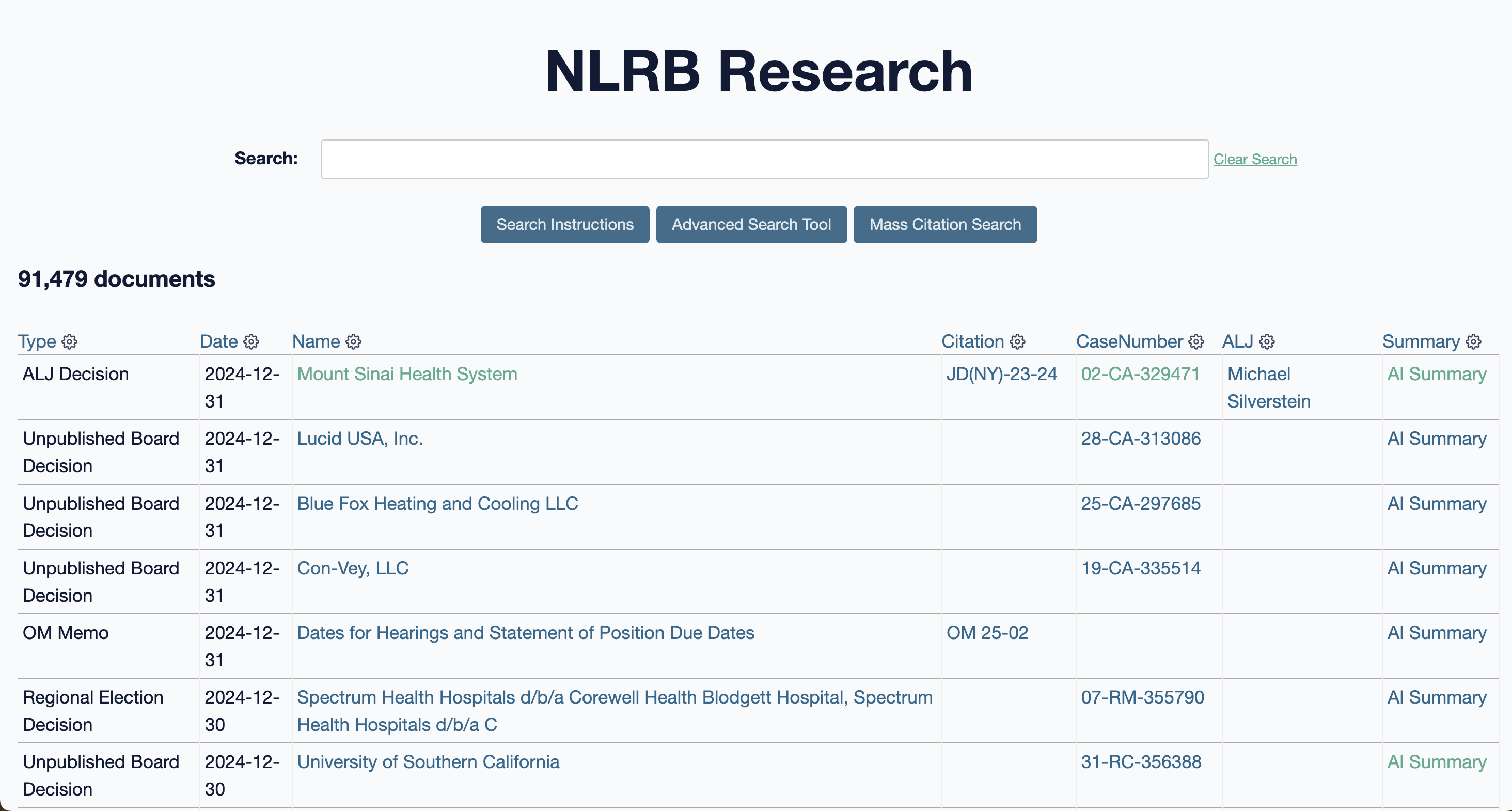Sort documents by the Date column header
The width and height of the screenshot is (1512, 811).
tap(218, 341)
